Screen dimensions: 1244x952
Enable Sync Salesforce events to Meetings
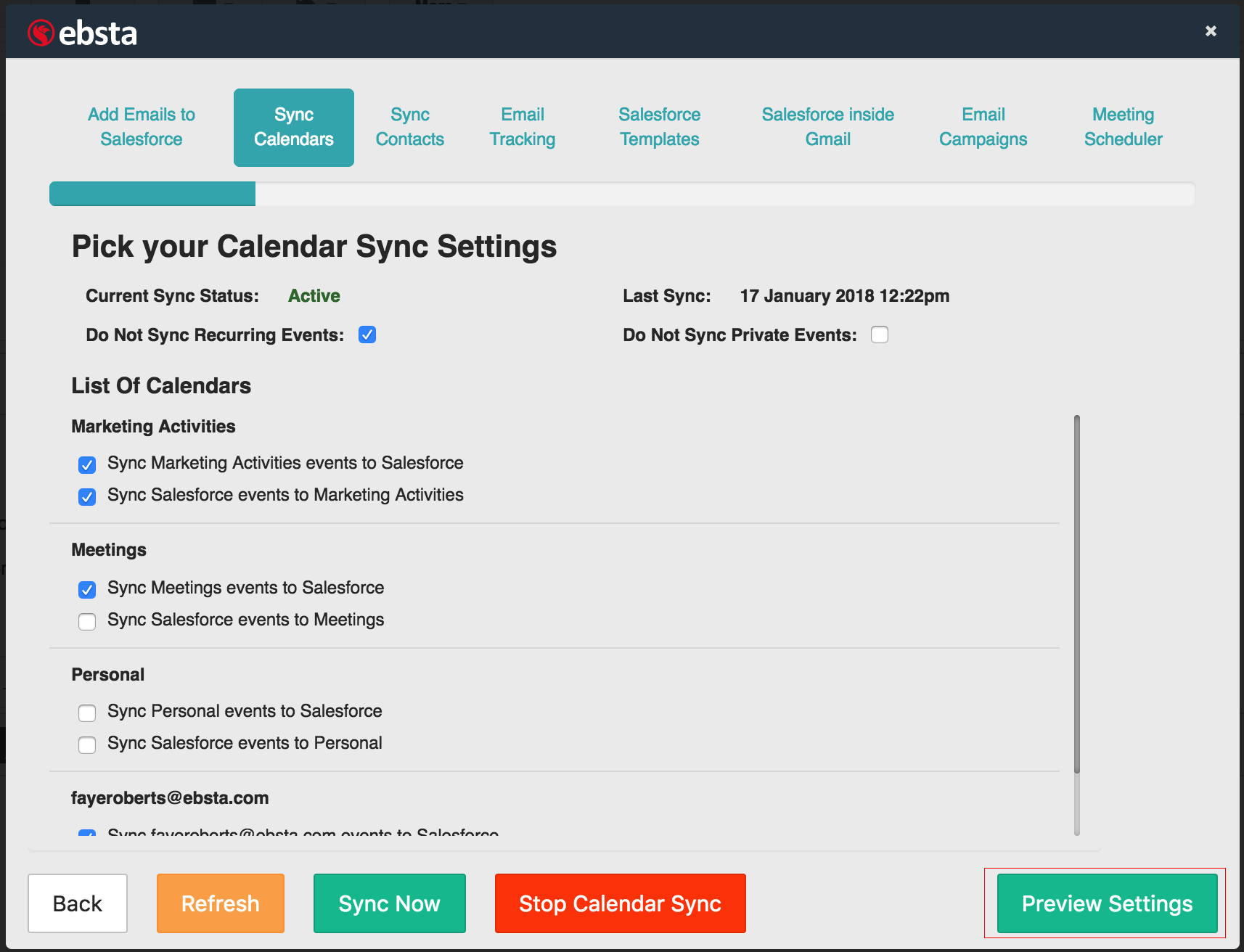pos(87,621)
